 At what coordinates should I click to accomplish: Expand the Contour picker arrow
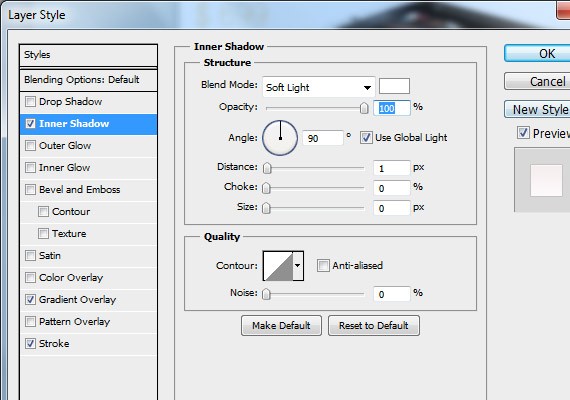click(x=298, y=266)
